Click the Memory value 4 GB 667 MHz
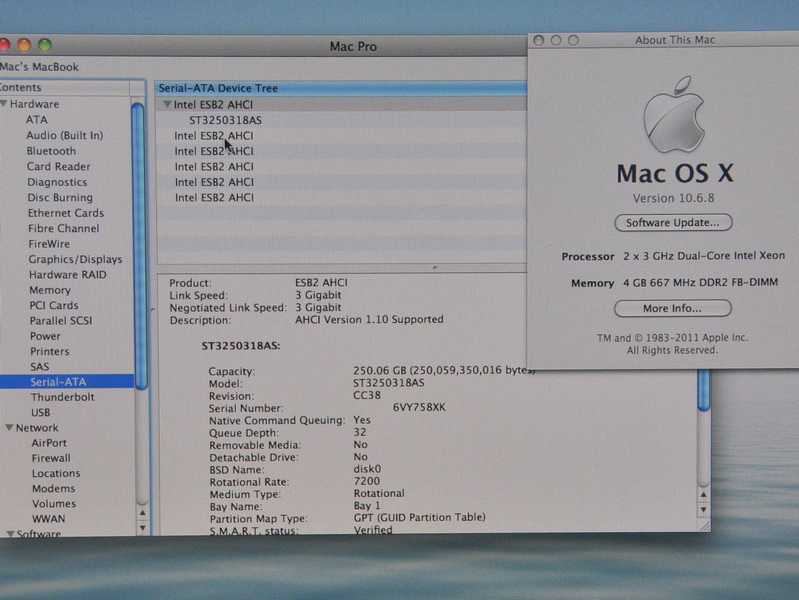 click(x=701, y=282)
